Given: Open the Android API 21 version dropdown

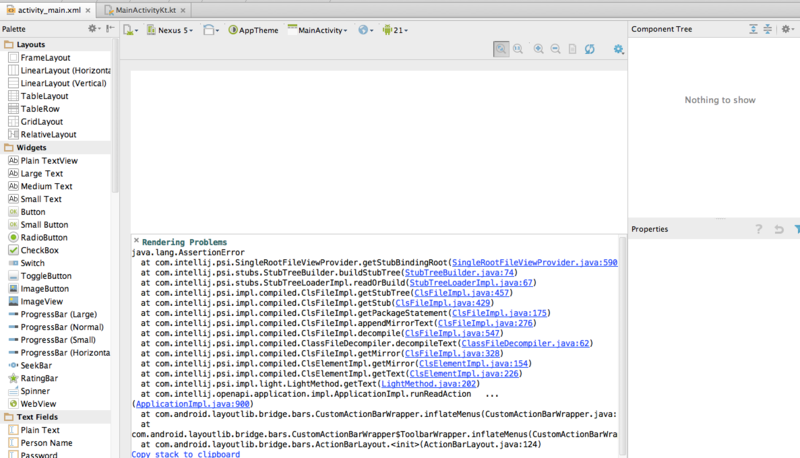Looking at the screenshot, I should (x=395, y=30).
